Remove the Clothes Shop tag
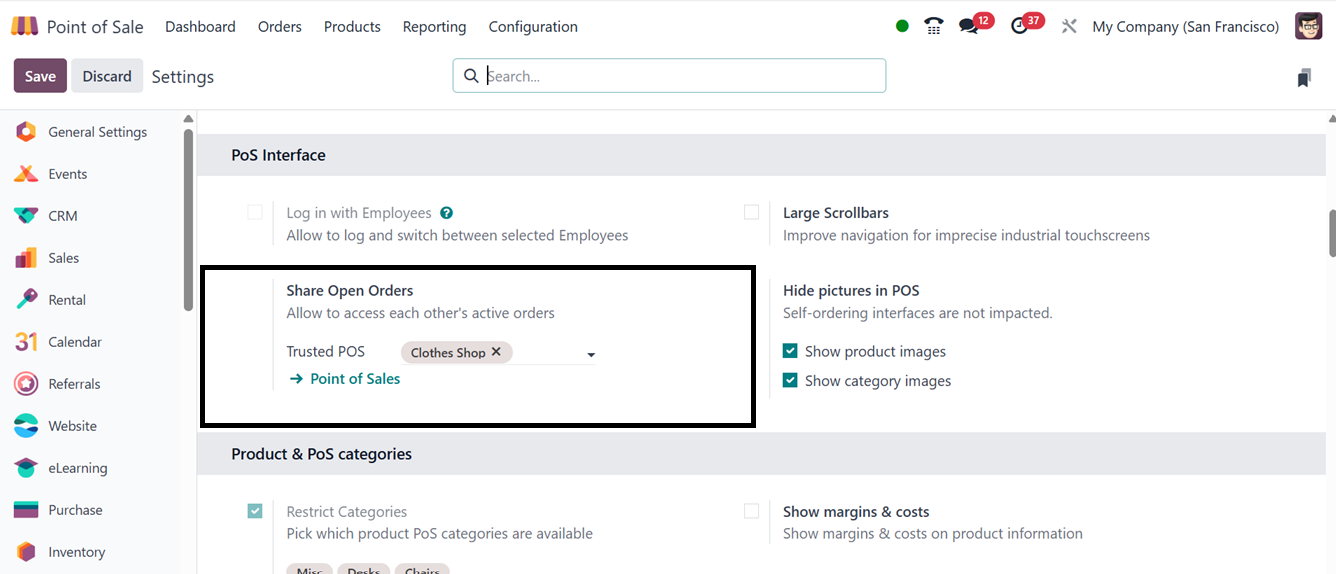Viewport: 1336px width, 574px height. tap(496, 352)
